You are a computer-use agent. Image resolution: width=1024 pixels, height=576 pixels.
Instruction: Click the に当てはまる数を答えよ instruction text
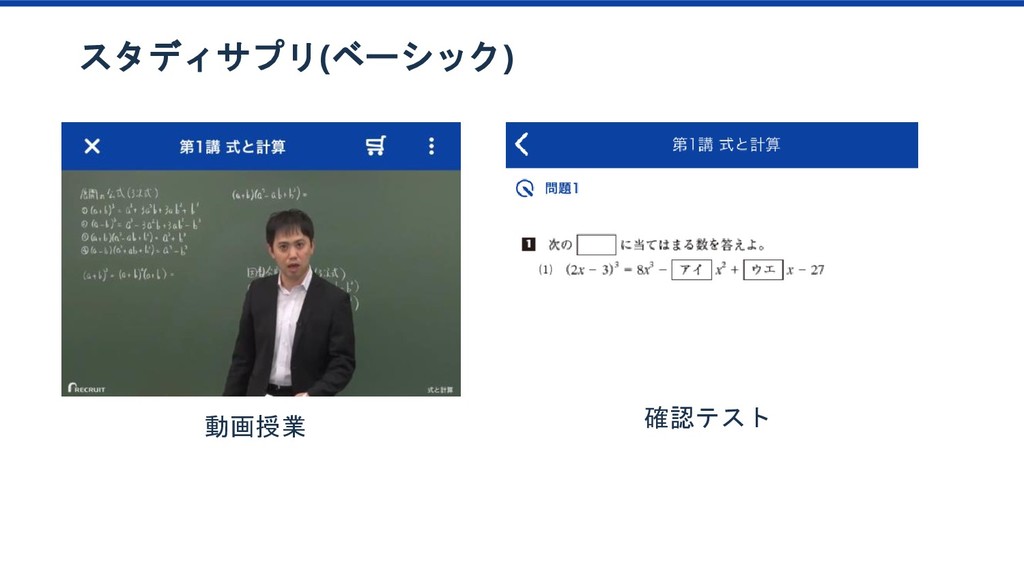(x=692, y=245)
